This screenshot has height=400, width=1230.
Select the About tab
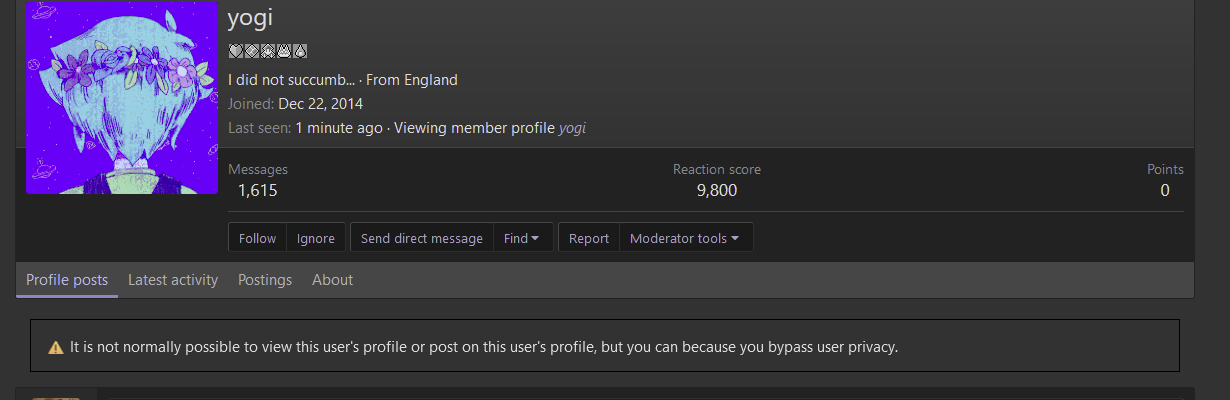click(x=332, y=280)
